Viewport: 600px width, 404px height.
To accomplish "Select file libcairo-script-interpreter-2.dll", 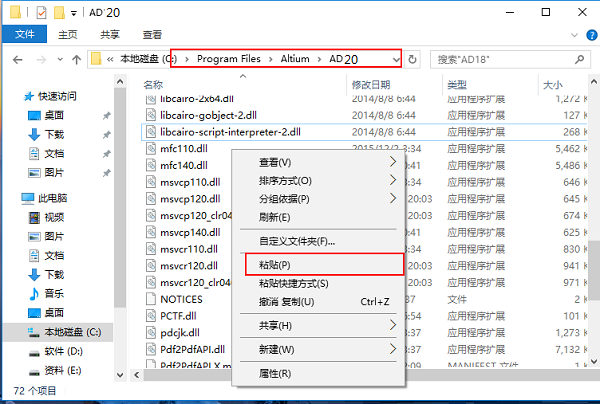I will [x=230, y=132].
